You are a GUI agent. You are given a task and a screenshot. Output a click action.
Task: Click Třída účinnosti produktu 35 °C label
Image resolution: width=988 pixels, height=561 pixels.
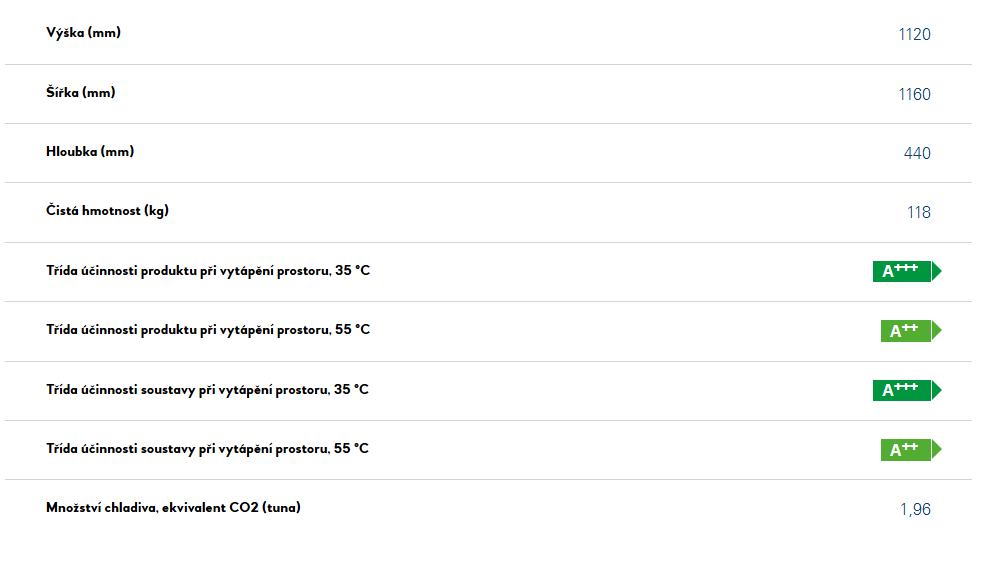[x=208, y=271]
